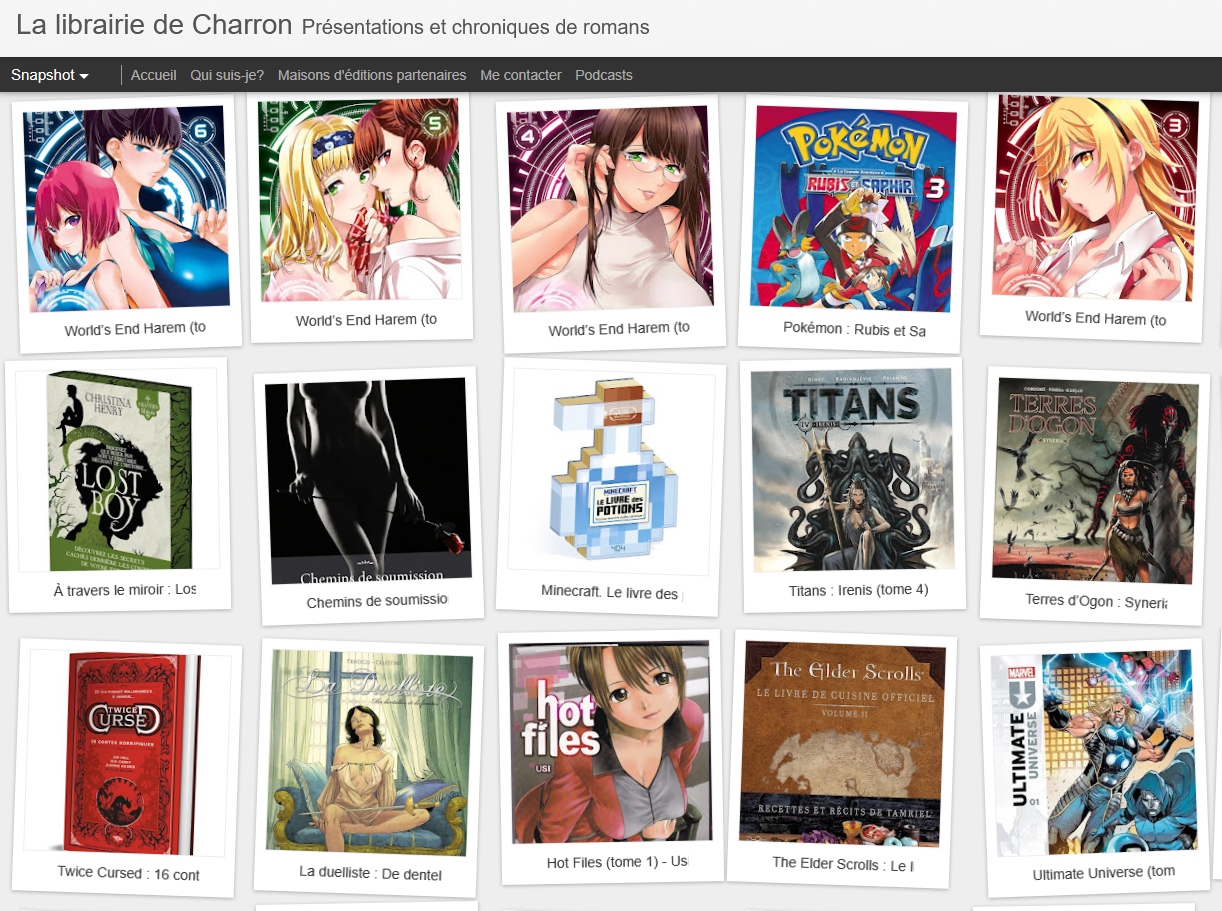Open the Podcasts menu item
This screenshot has height=911, width=1222.
point(604,75)
